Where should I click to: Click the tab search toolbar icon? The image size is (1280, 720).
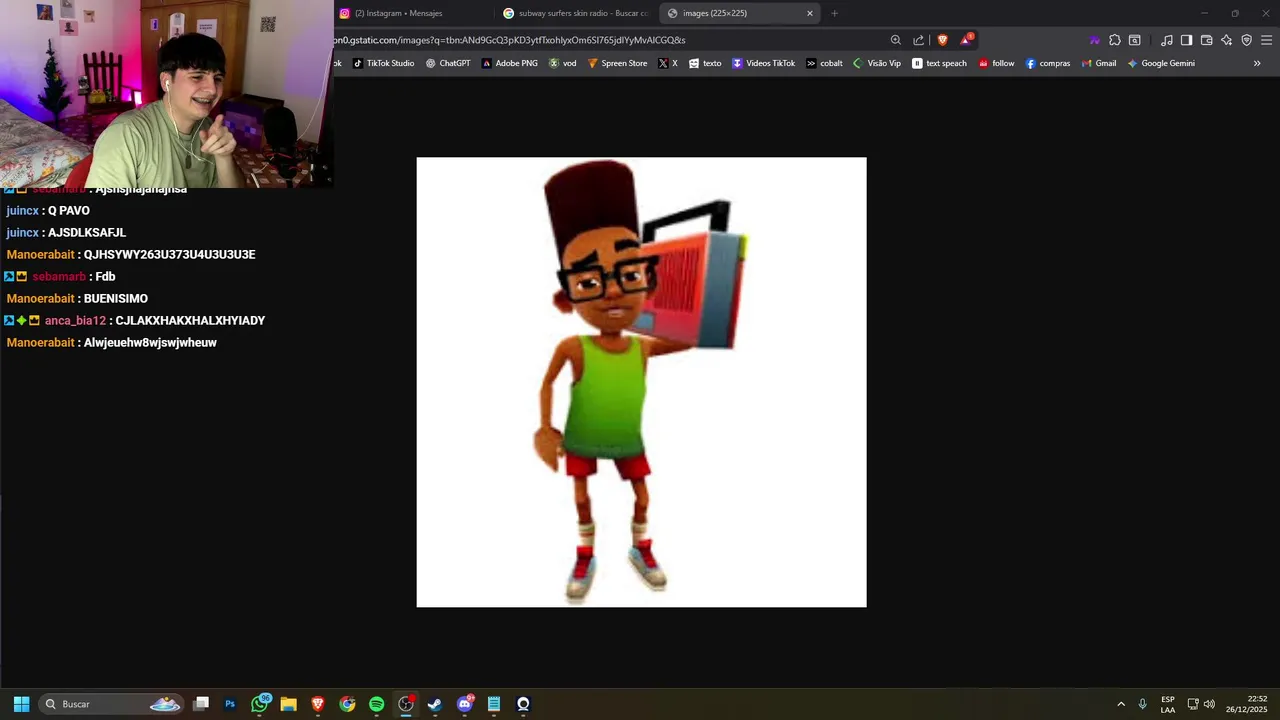1135,40
